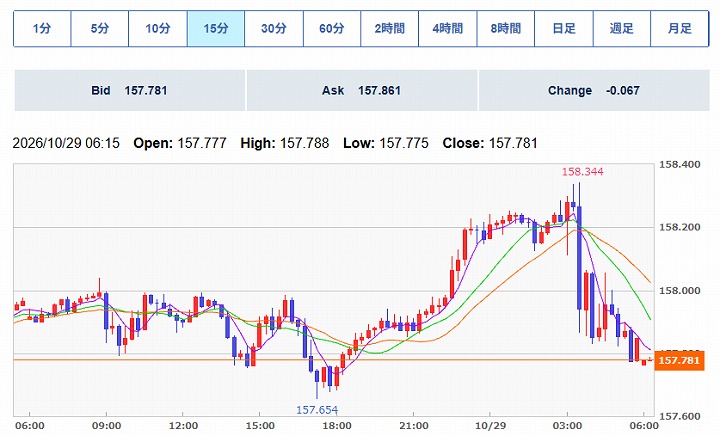Click the Ask 157.861 price panel

[x=362, y=90]
